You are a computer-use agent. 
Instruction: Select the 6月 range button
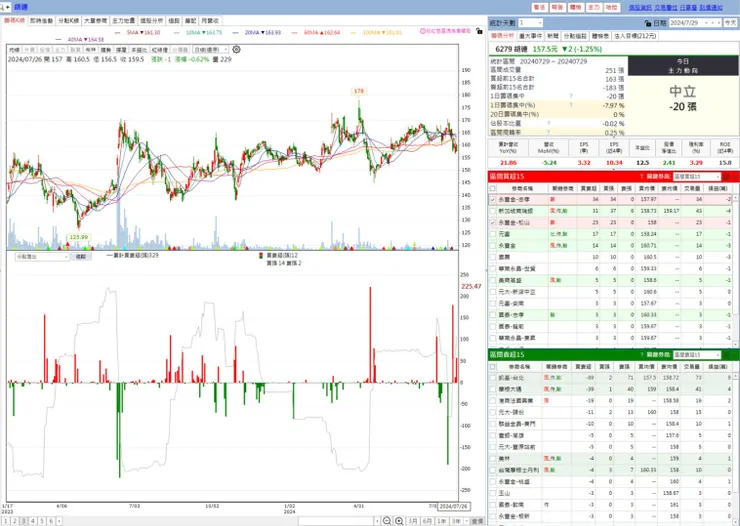point(427,521)
